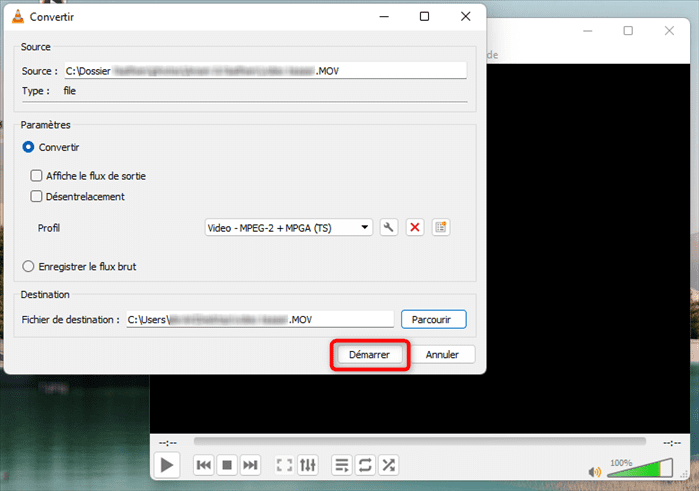699x491 pixels.
Task: Toggle shuffle random playback
Action: click(x=389, y=465)
